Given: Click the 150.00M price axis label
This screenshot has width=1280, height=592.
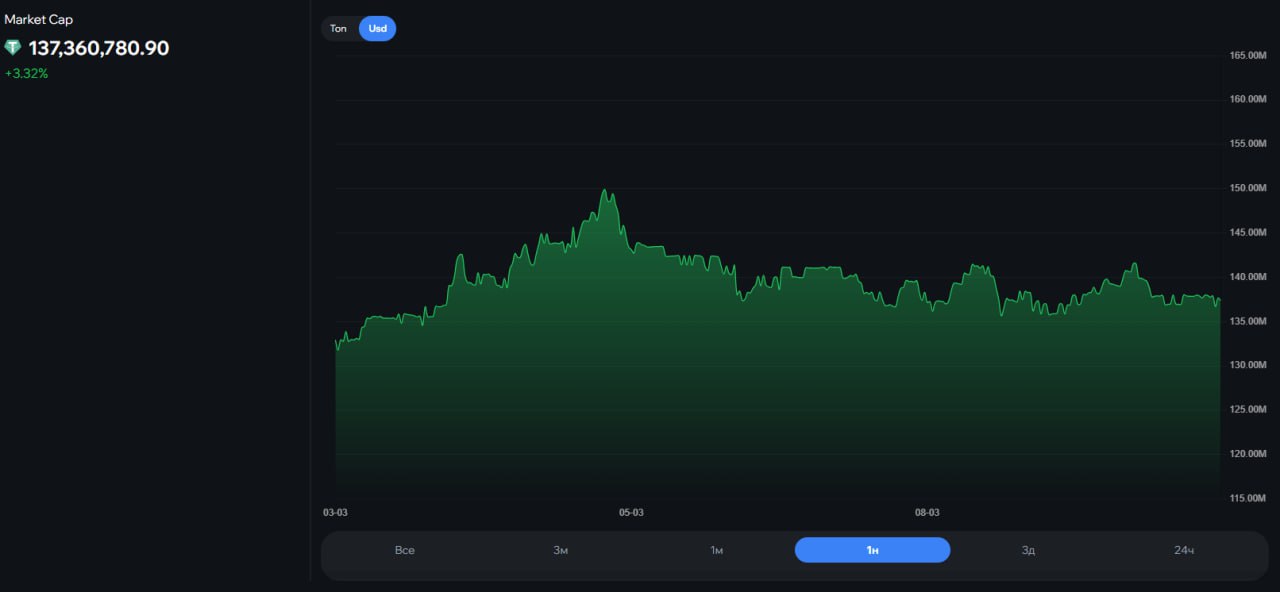Looking at the screenshot, I should 1247,188.
